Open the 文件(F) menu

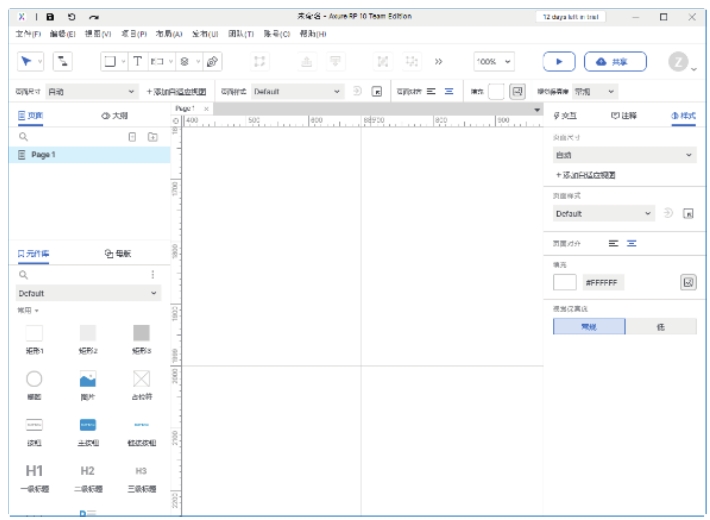coord(28,34)
